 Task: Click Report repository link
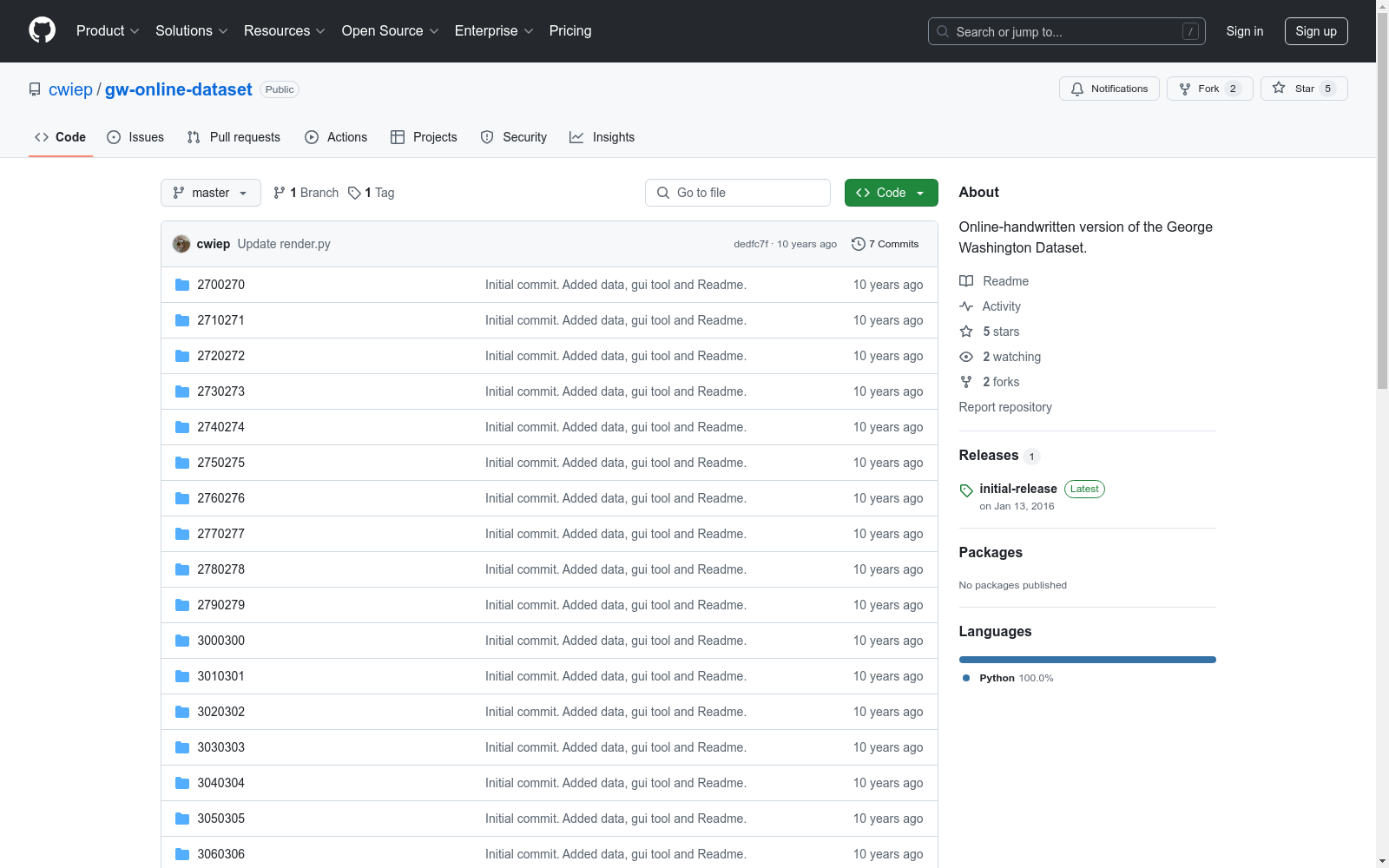(1005, 407)
